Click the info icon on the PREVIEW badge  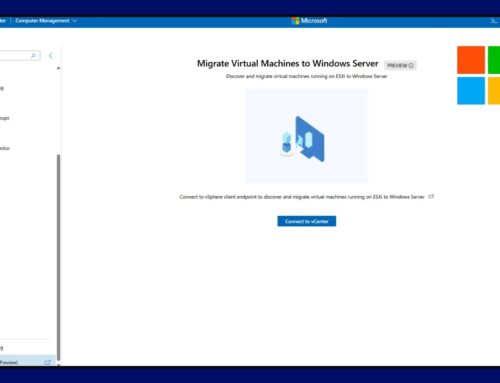click(x=411, y=65)
